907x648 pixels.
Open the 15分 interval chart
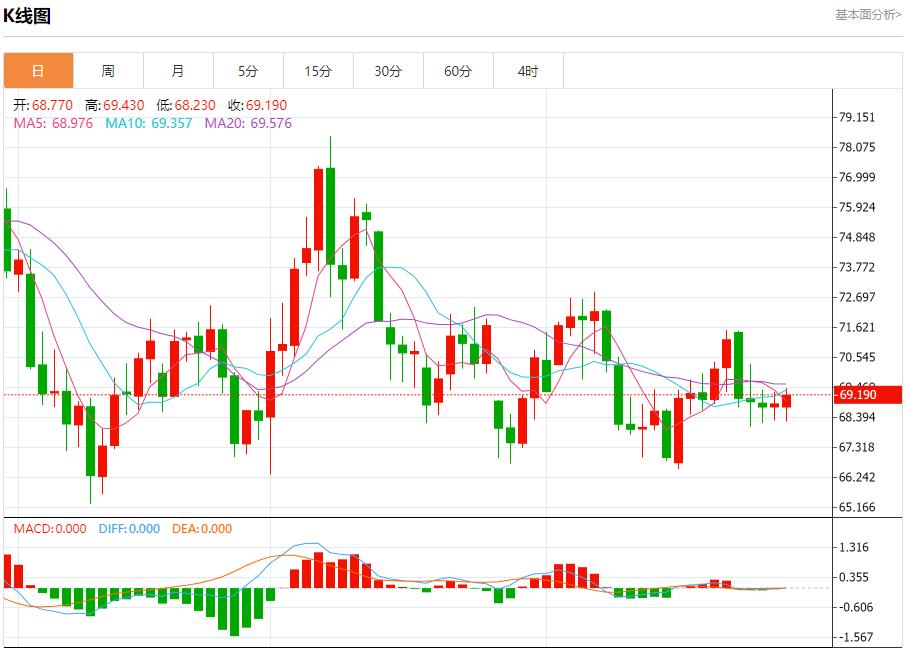318,71
